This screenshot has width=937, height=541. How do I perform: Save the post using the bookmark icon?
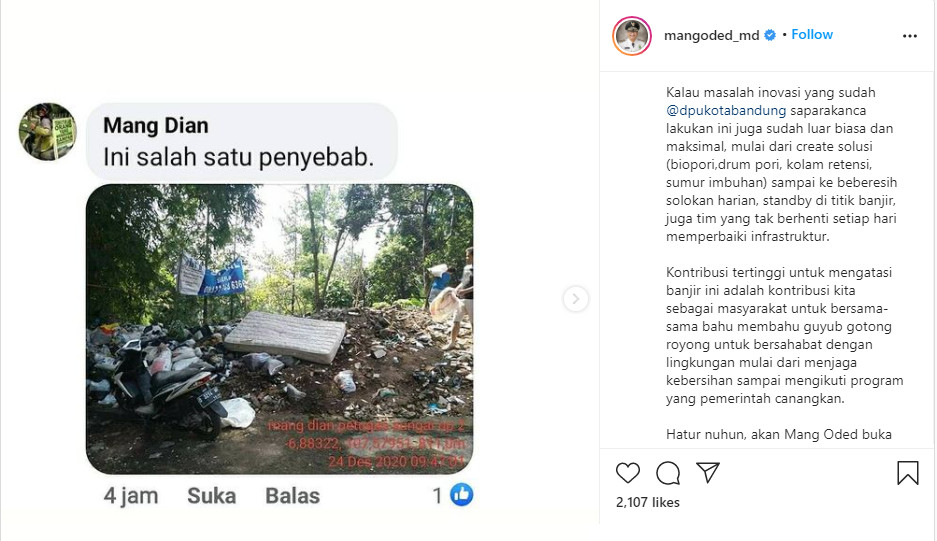pos(908,472)
